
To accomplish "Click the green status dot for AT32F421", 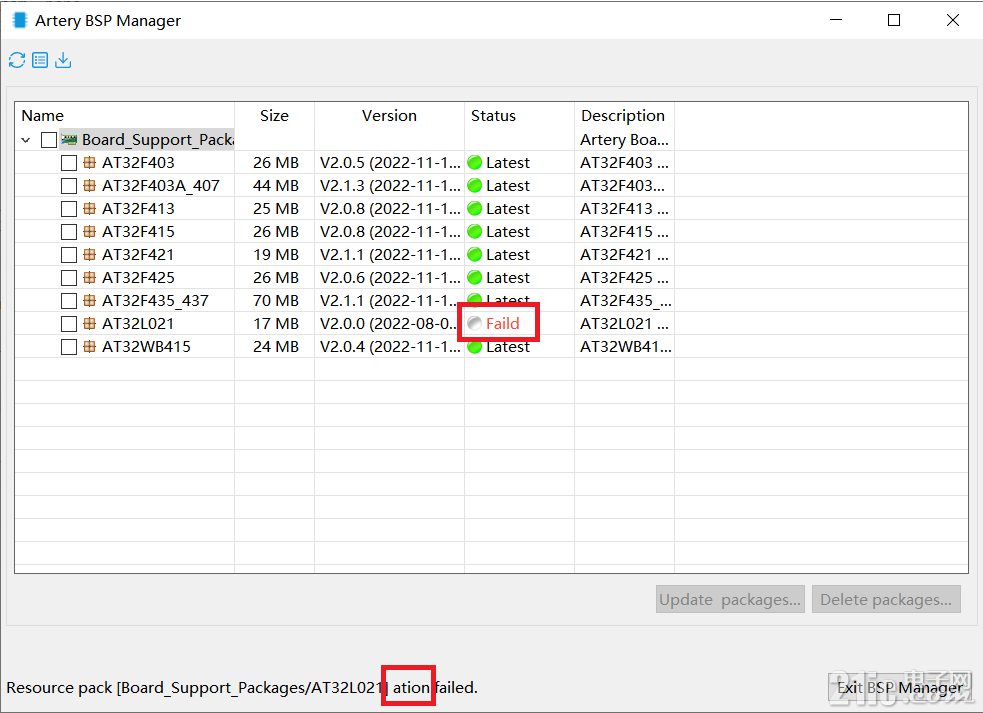I will click(475, 255).
